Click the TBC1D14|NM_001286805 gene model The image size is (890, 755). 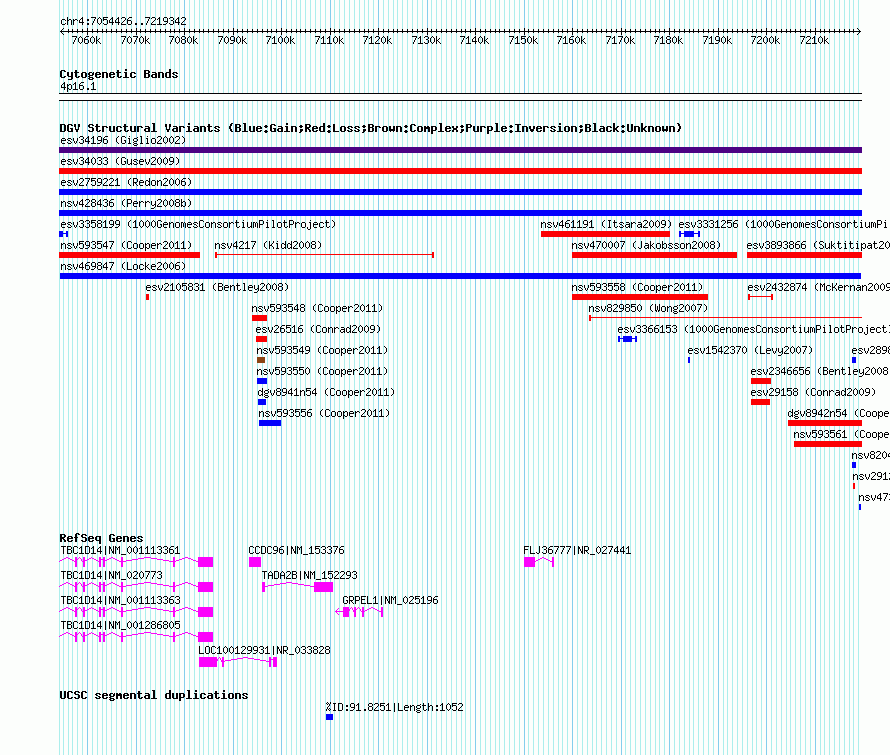(x=136, y=637)
